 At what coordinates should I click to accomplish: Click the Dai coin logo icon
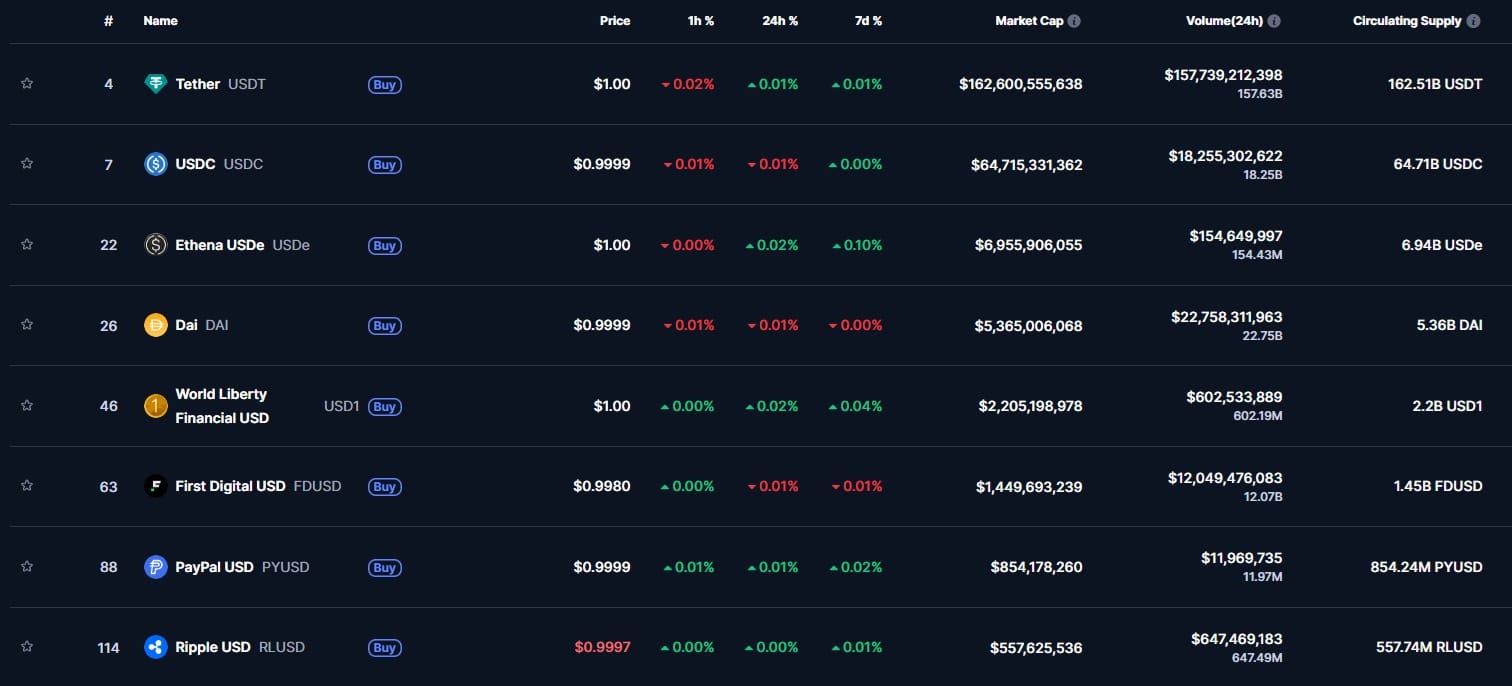[x=155, y=325]
